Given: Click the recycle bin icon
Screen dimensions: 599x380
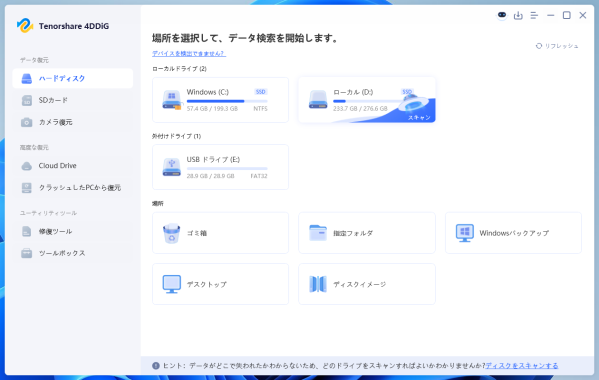Looking at the screenshot, I should [x=172, y=233].
